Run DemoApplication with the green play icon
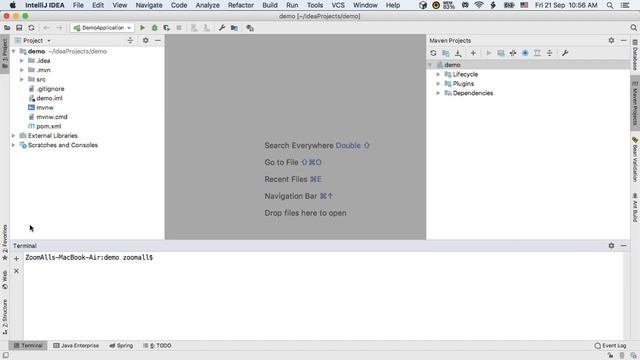This screenshot has width=640, height=360. (x=142, y=28)
